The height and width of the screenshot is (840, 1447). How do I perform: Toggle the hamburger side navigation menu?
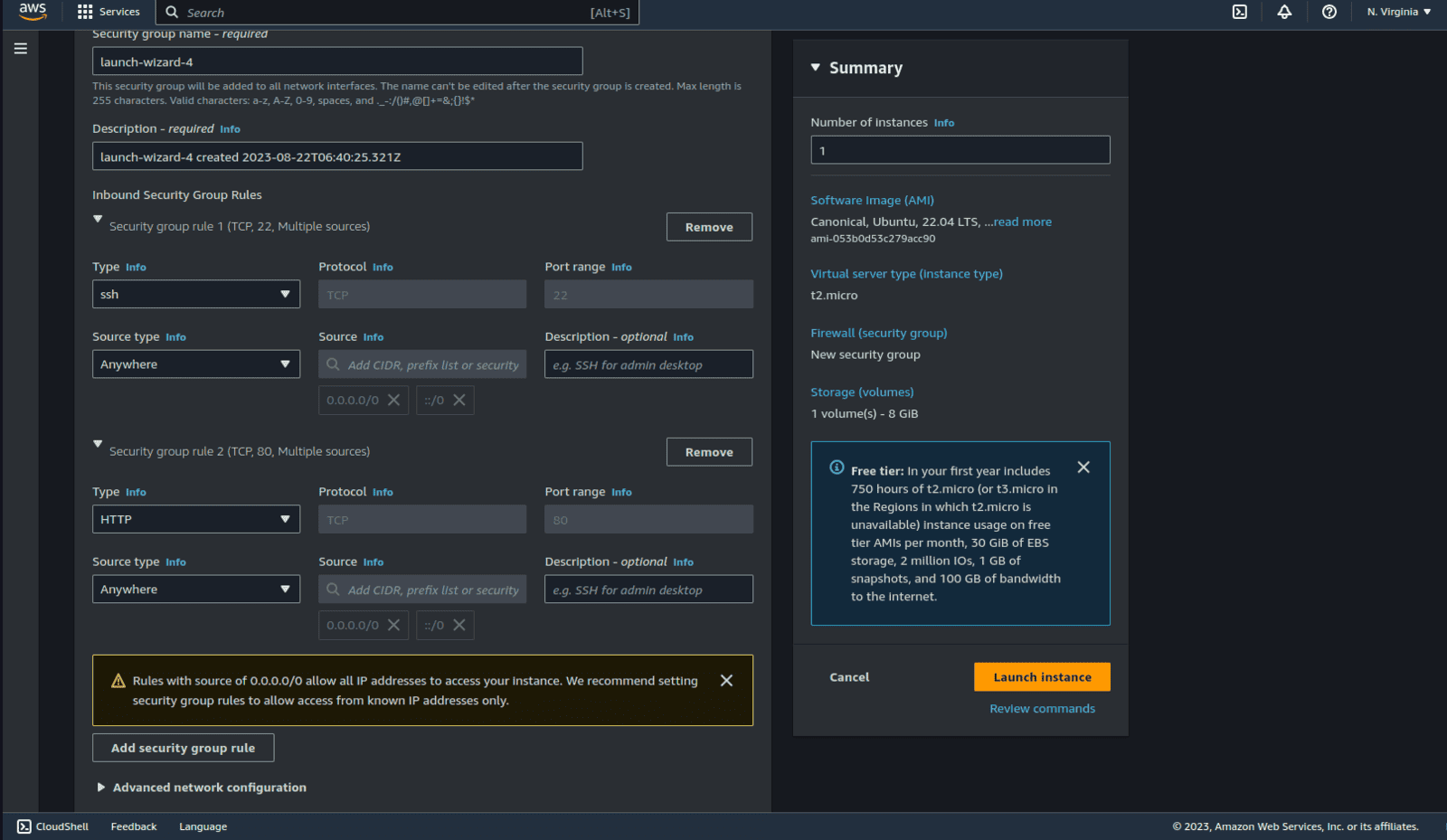pyautogui.click(x=21, y=49)
